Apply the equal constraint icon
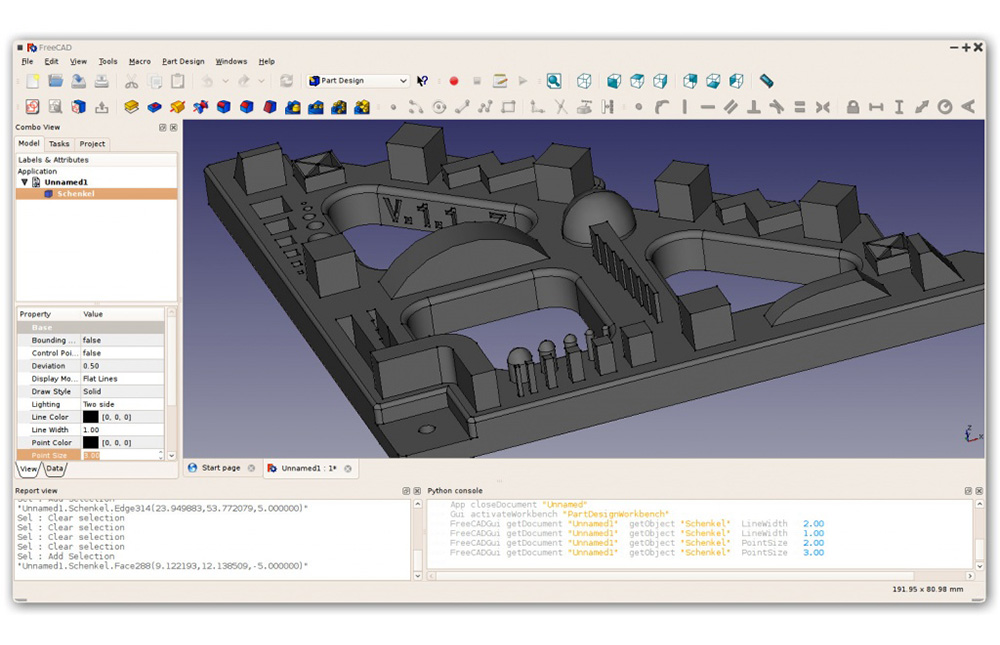Screen dimensions: 1000x645 point(800,107)
